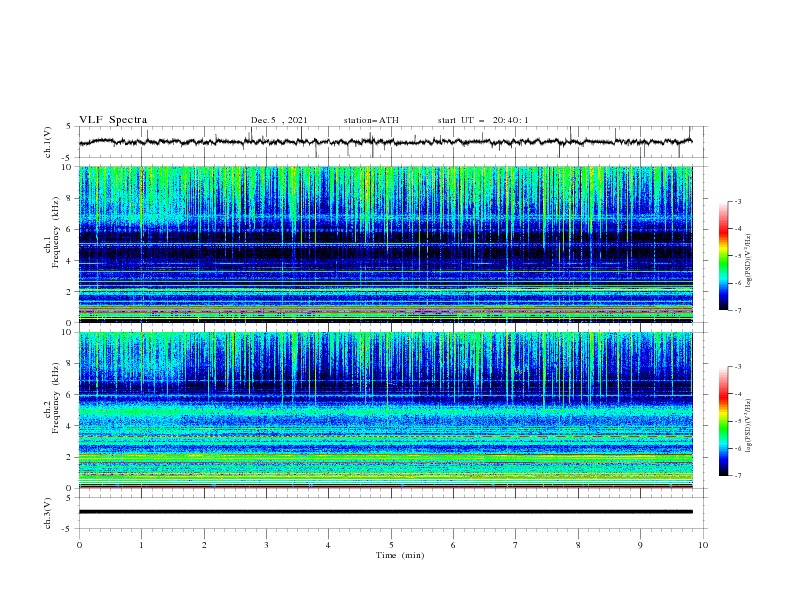Click the "7" minute time tick label

click(x=516, y=545)
